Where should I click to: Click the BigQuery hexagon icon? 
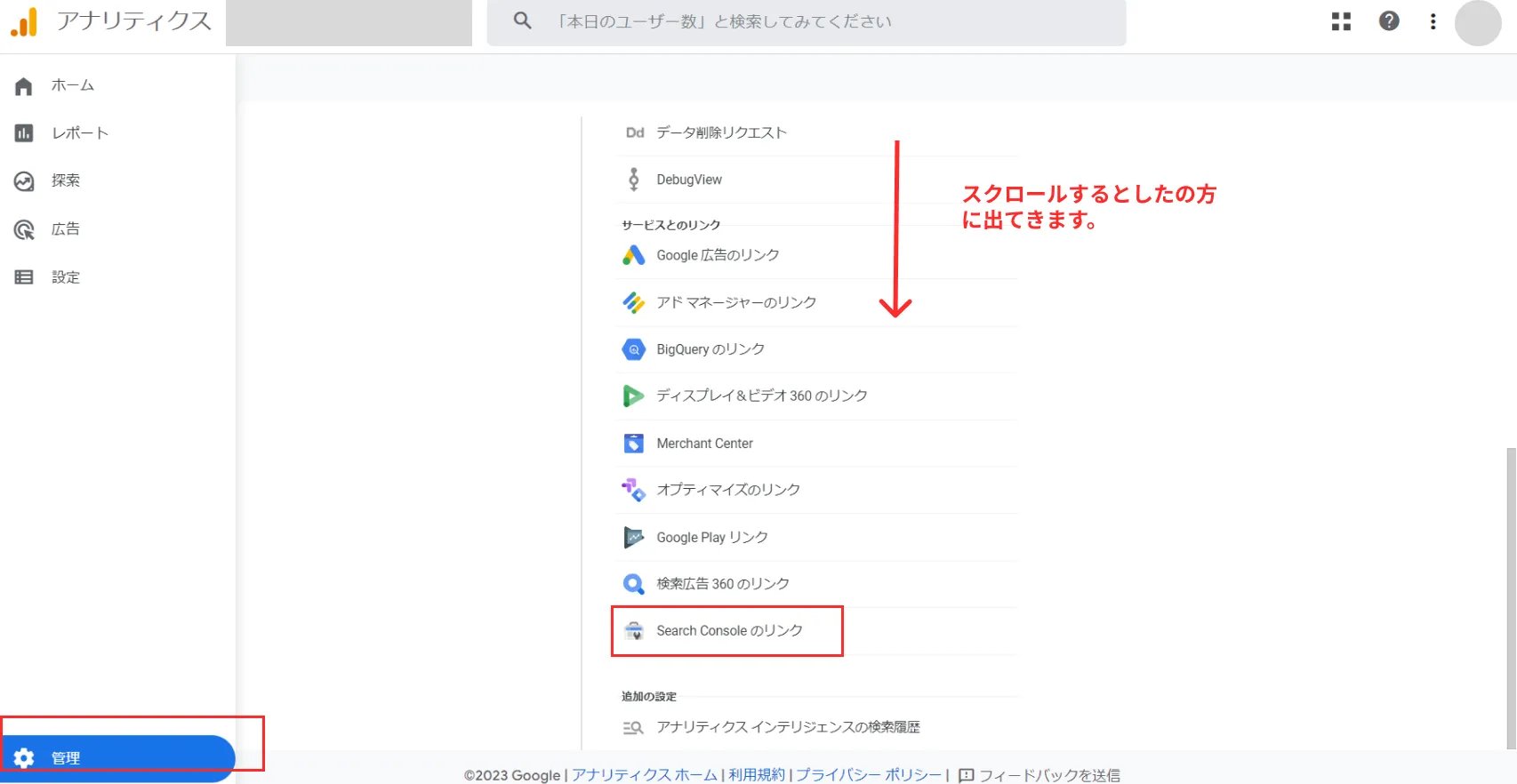(x=633, y=349)
